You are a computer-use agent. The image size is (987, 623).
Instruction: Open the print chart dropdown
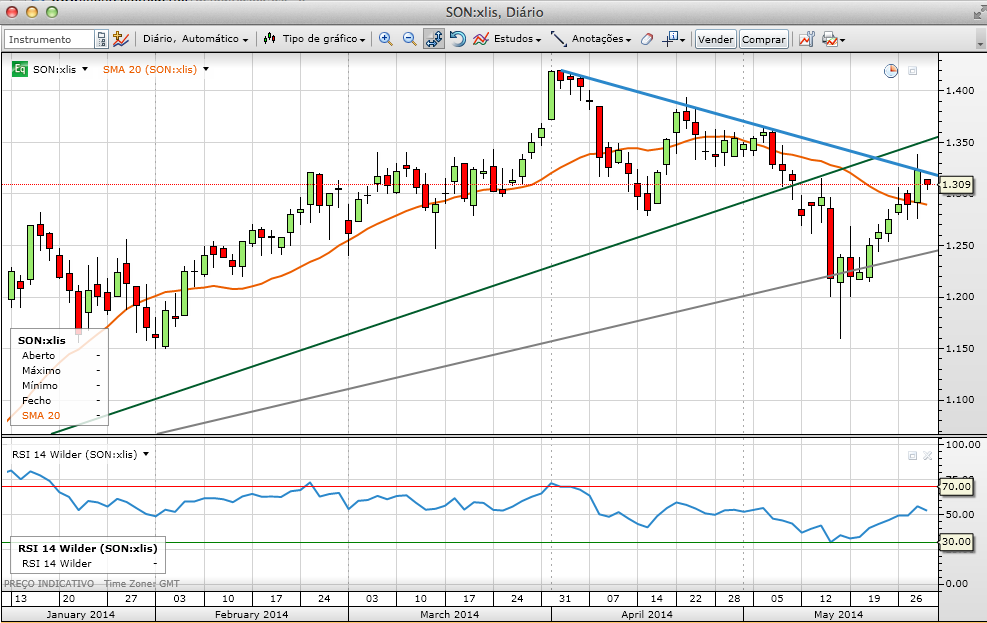833,39
